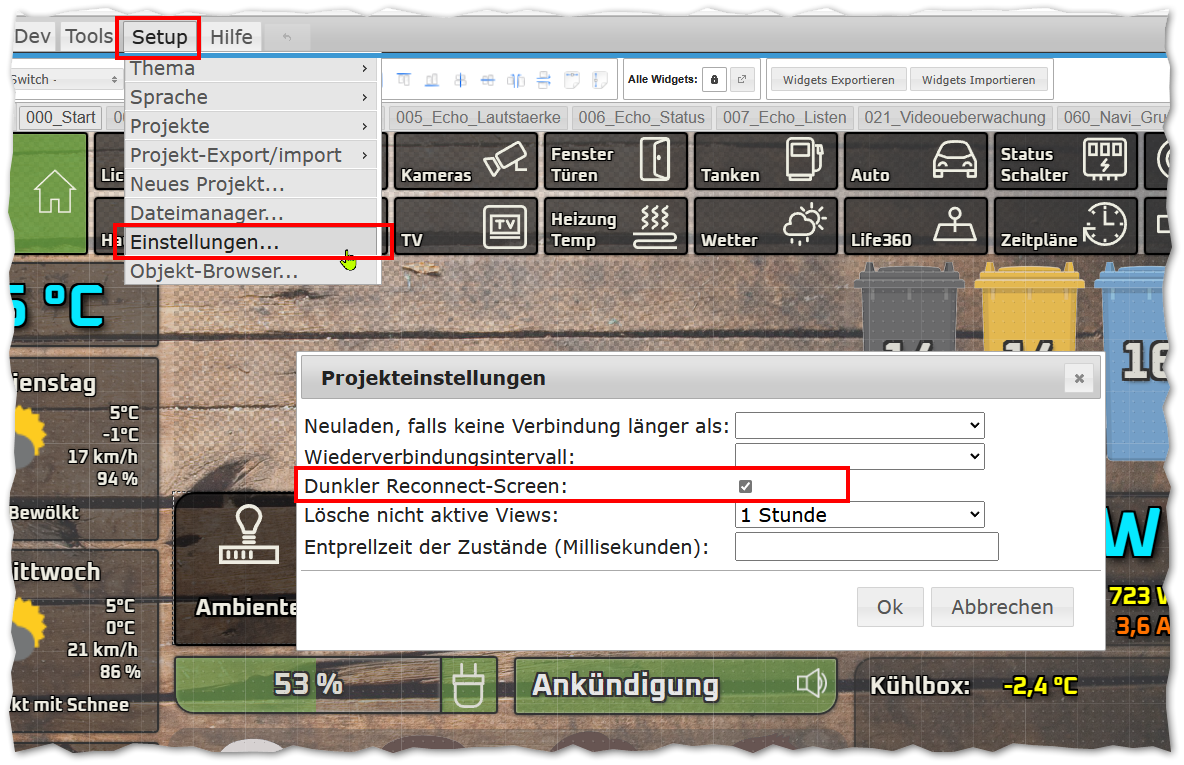Image resolution: width=1184 pixels, height=765 pixels.
Task: Click the undo arrow beside Hilfe
Action: [287, 37]
